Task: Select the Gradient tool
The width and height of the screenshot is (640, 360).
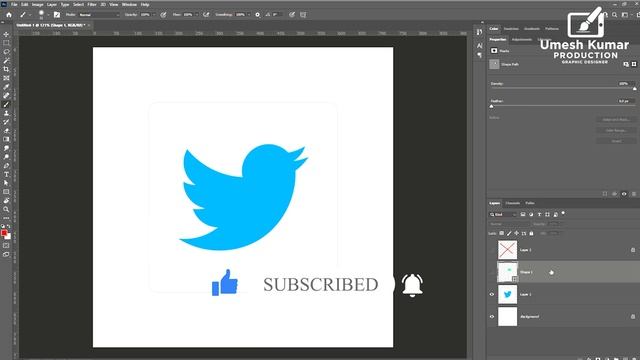Action: click(x=6, y=140)
